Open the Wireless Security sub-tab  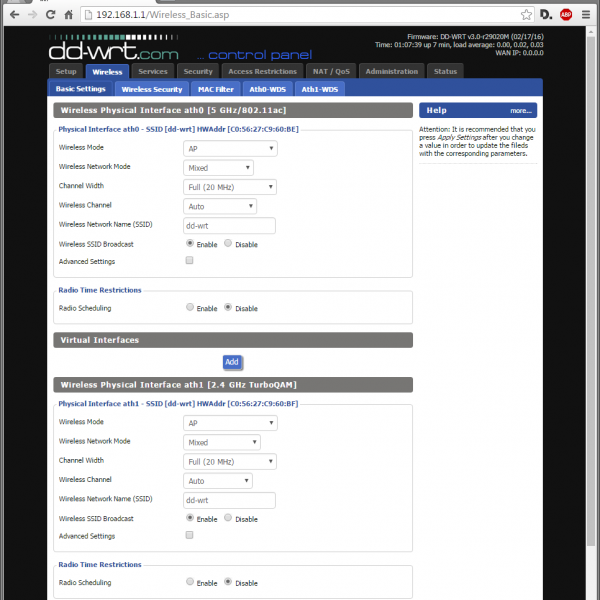(x=152, y=89)
